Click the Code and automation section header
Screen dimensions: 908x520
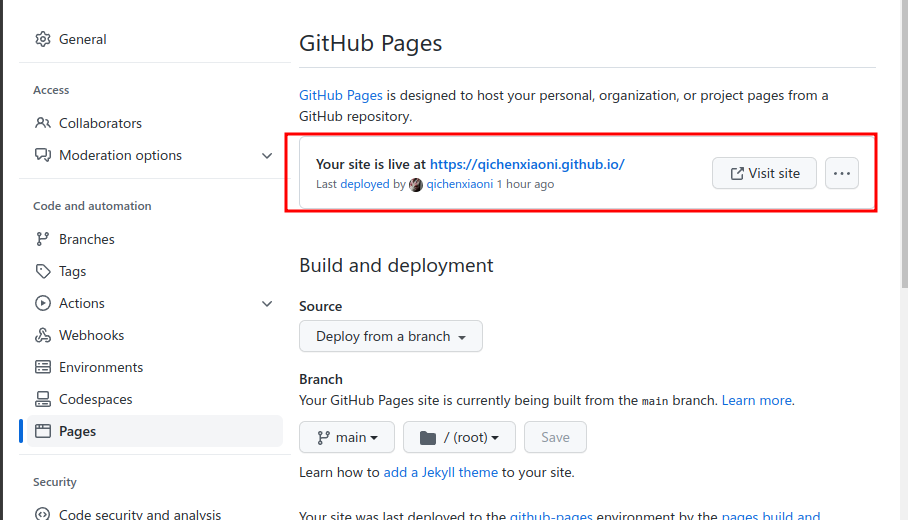click(92, 206)
